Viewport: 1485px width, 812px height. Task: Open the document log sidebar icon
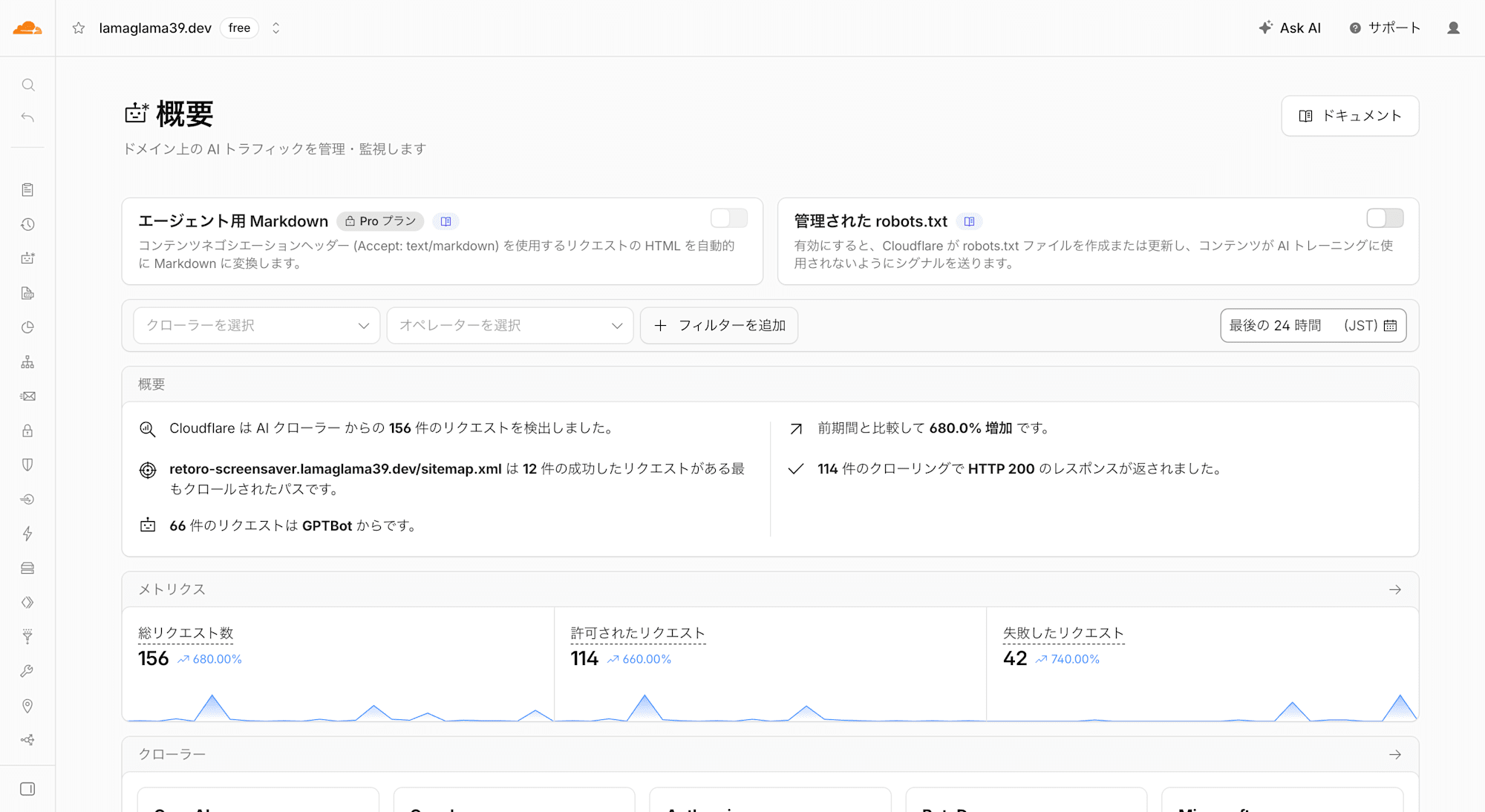point(27,293)
